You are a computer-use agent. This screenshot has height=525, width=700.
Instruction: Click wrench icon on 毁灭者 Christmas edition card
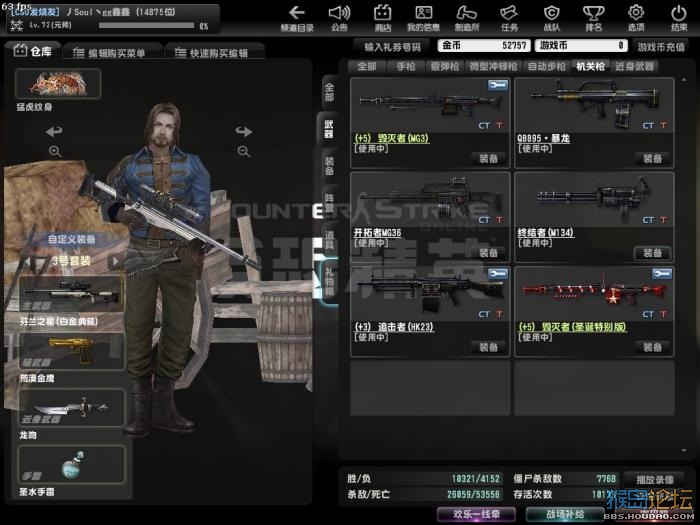(x=662, y=273)
